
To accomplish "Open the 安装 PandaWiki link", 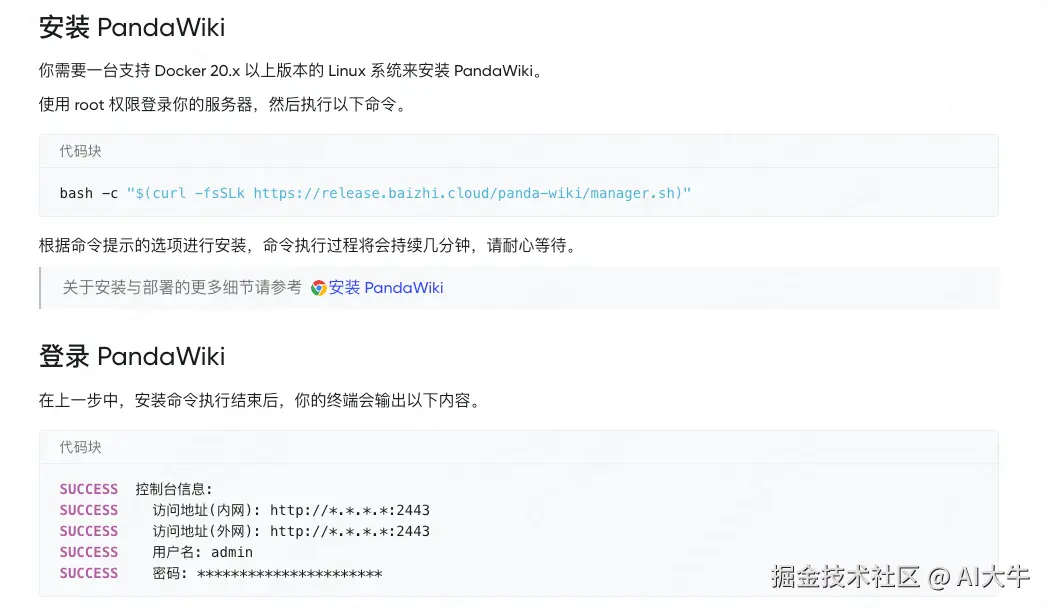I will (386, 288).
